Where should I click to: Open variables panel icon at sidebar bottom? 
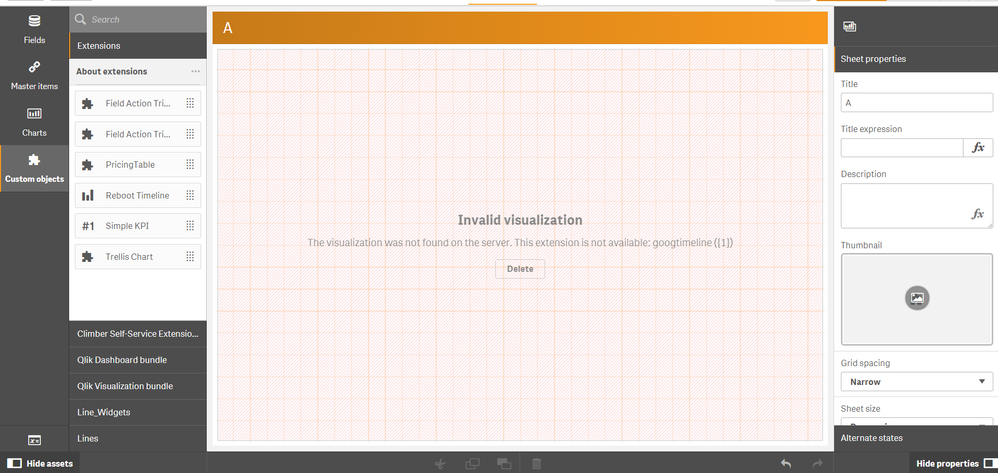(34, 440)
